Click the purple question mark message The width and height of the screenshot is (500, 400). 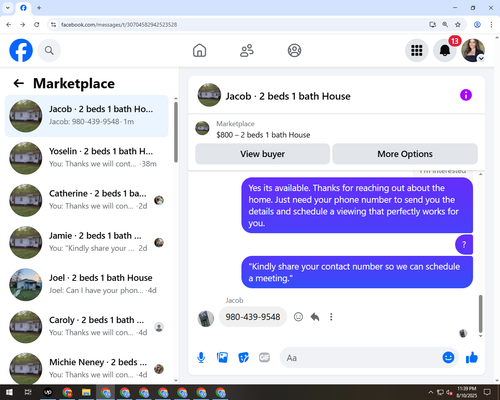[x=464, y=245]
